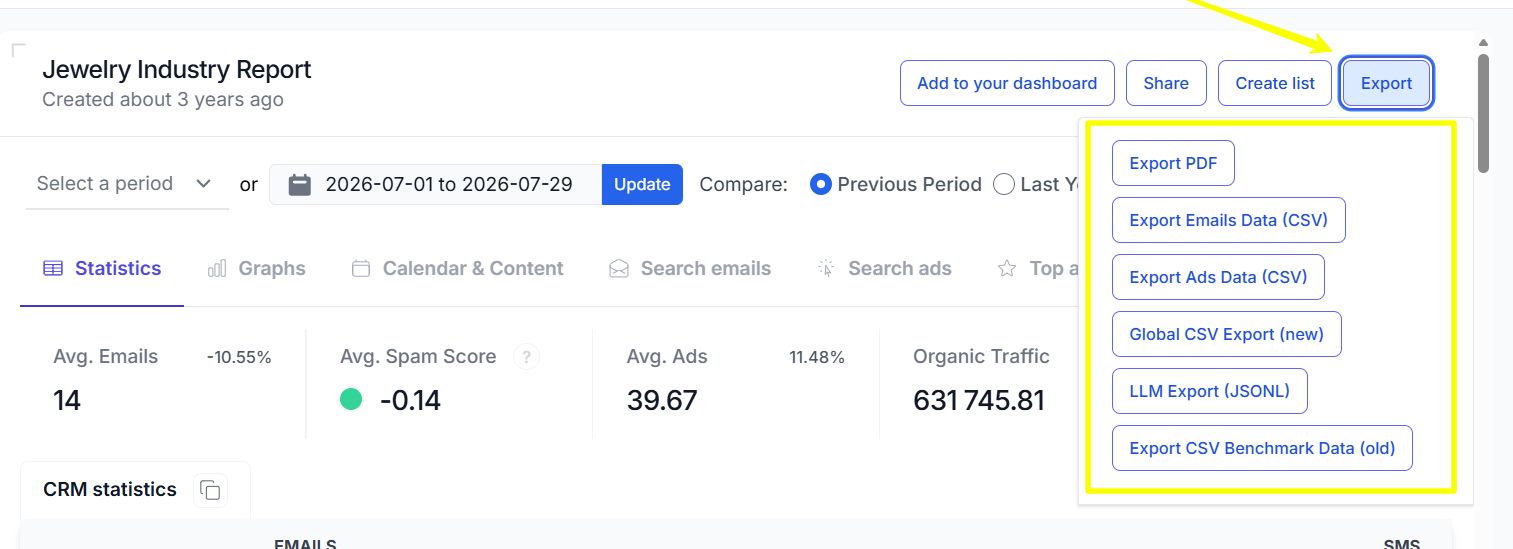Viewport: 1513px width, 549px height.
Task: Click the calendar icon in date range field
Action: coord(300,185)
